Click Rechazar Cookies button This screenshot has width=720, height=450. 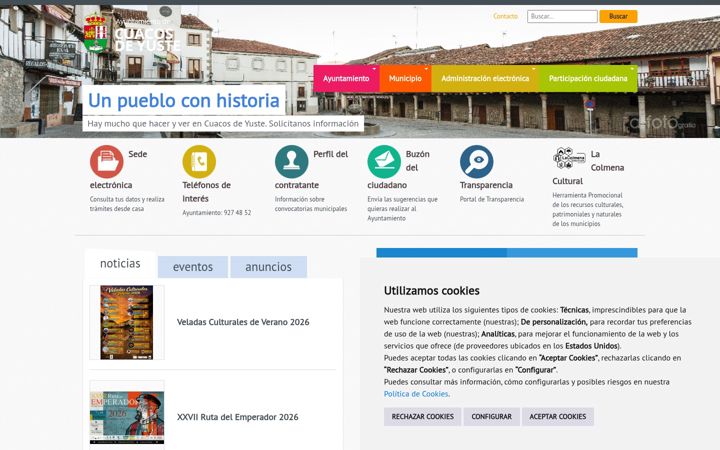[x=422, y=416]
